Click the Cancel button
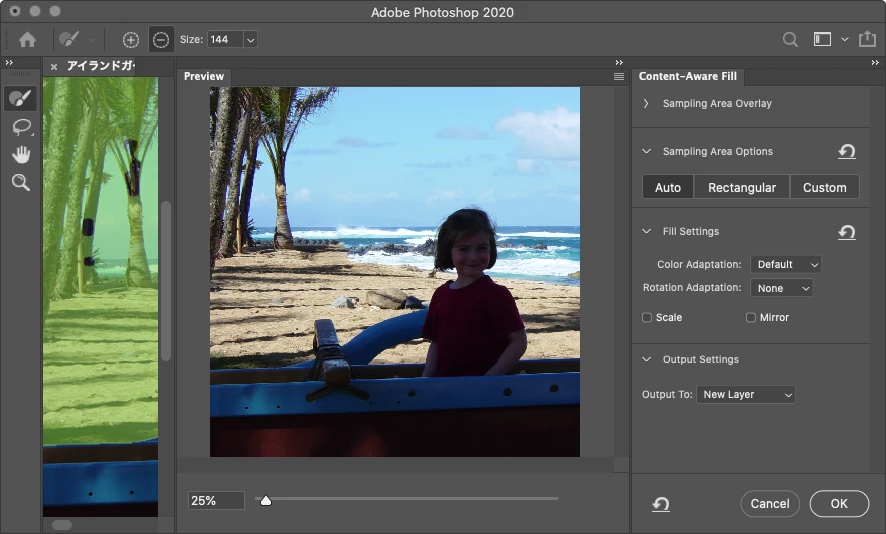 point(770,503)
